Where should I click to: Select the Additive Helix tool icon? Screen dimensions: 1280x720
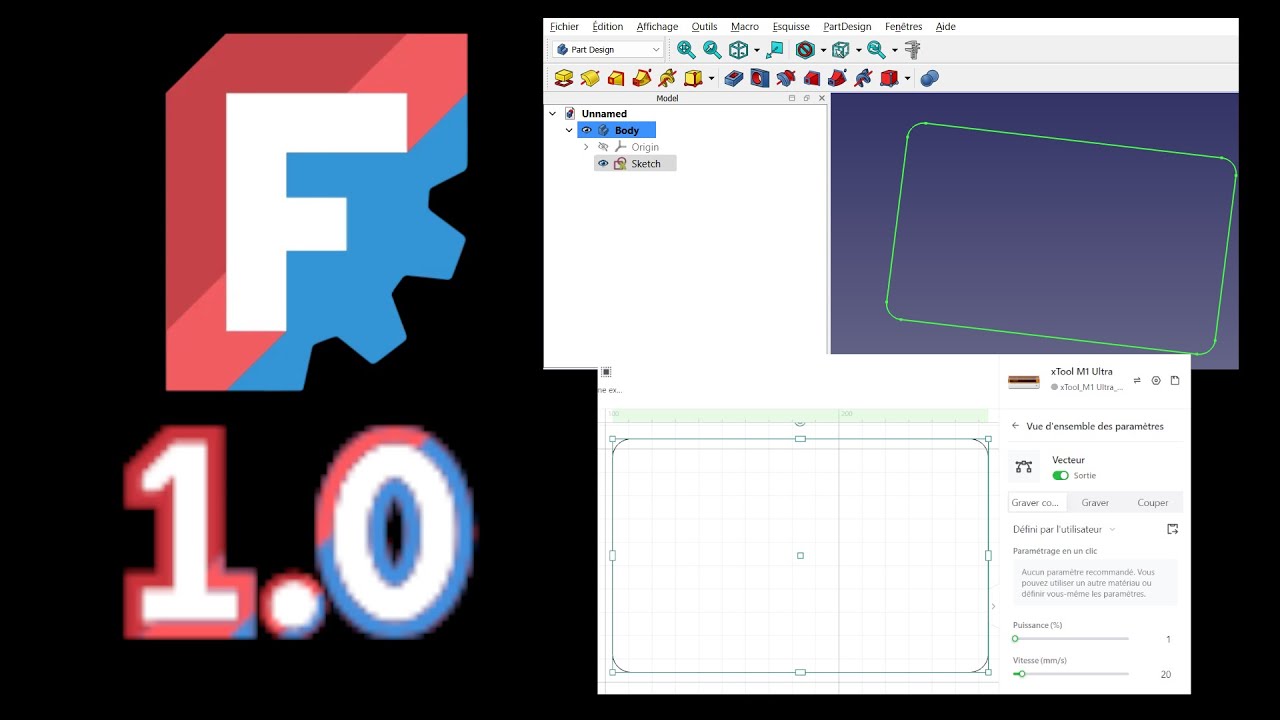pos(667,78)
